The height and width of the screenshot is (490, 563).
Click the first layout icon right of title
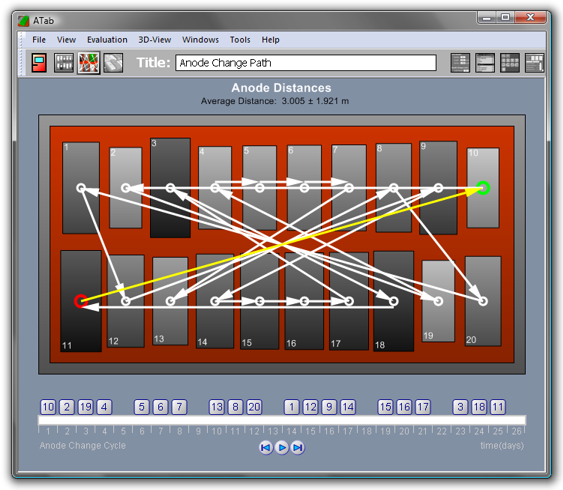[x=460, y=63]
